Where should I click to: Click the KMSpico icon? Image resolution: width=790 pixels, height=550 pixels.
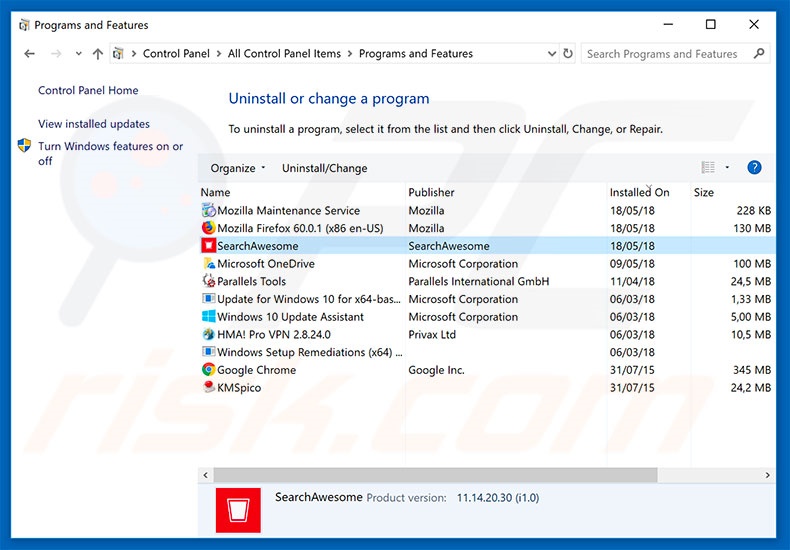pyautogui.click(x=209, y=387)
